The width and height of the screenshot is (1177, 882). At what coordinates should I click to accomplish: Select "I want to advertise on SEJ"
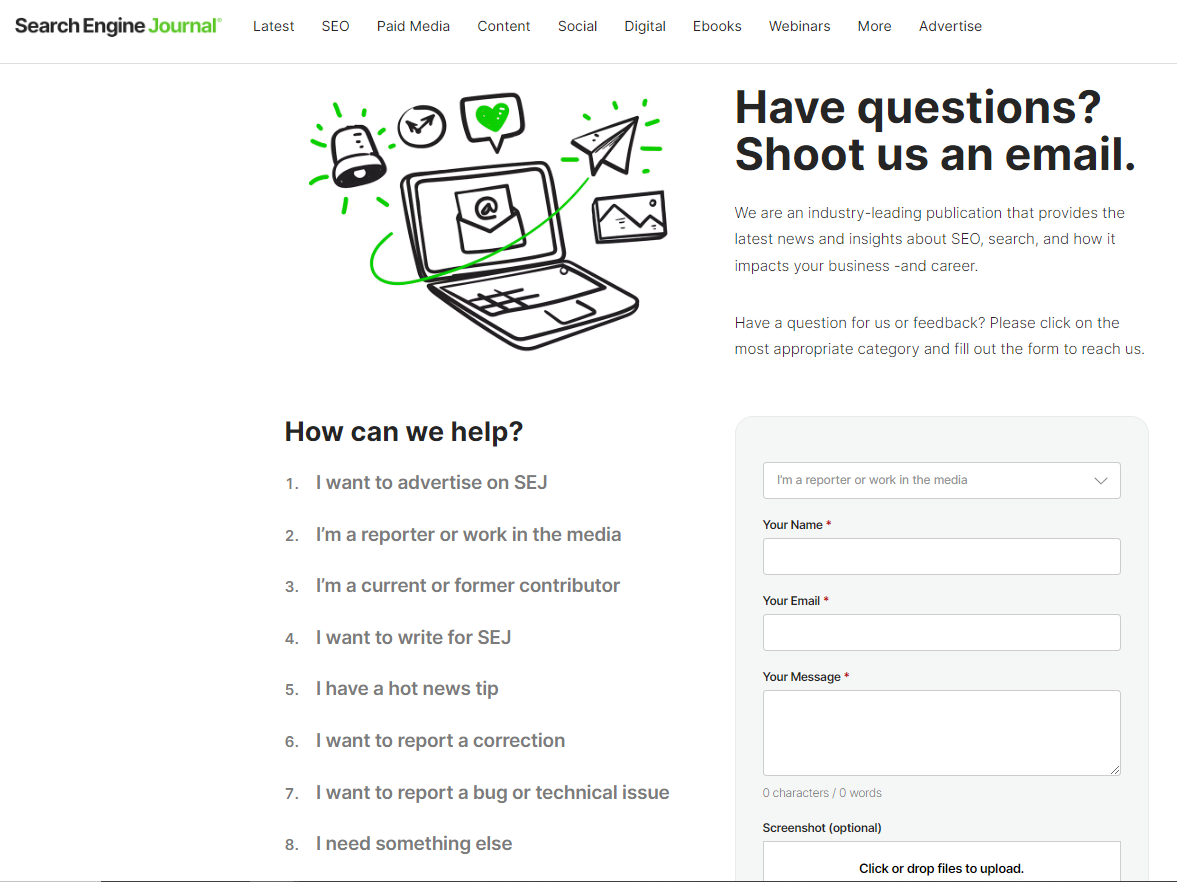431,482
